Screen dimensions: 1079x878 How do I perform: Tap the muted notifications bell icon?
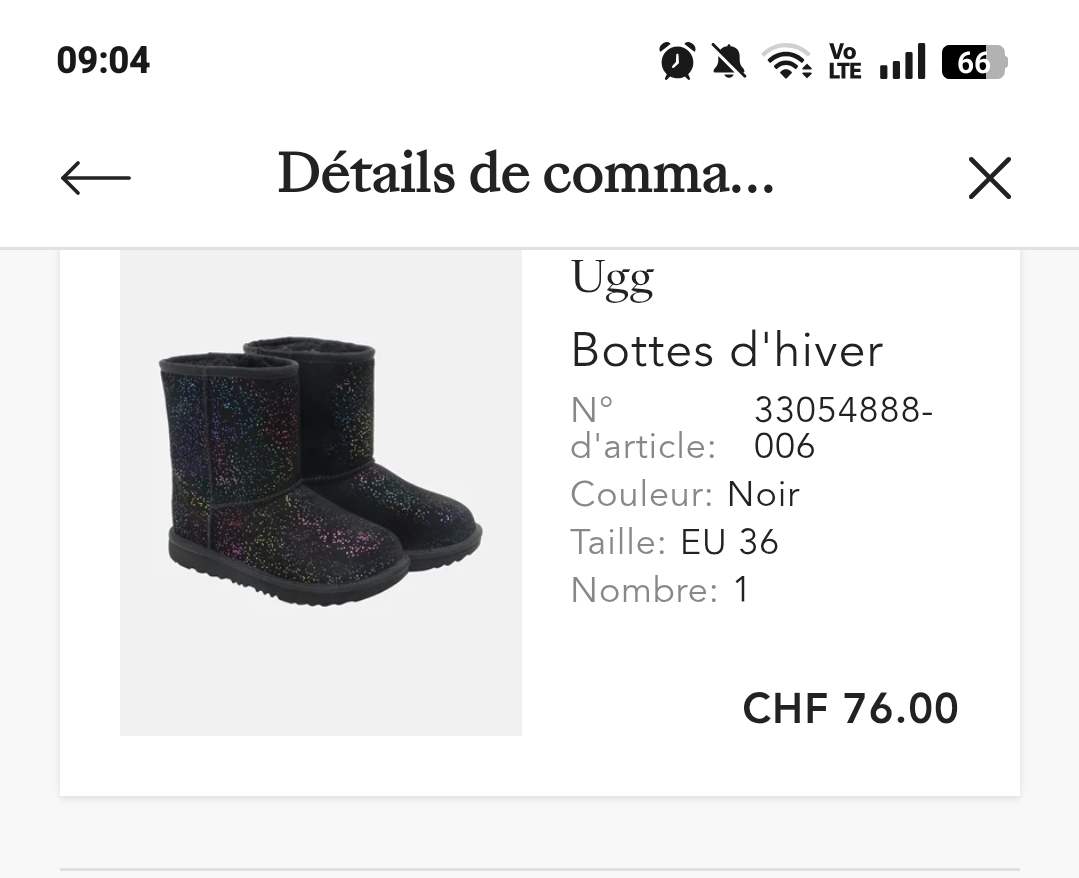click(729, 61)
